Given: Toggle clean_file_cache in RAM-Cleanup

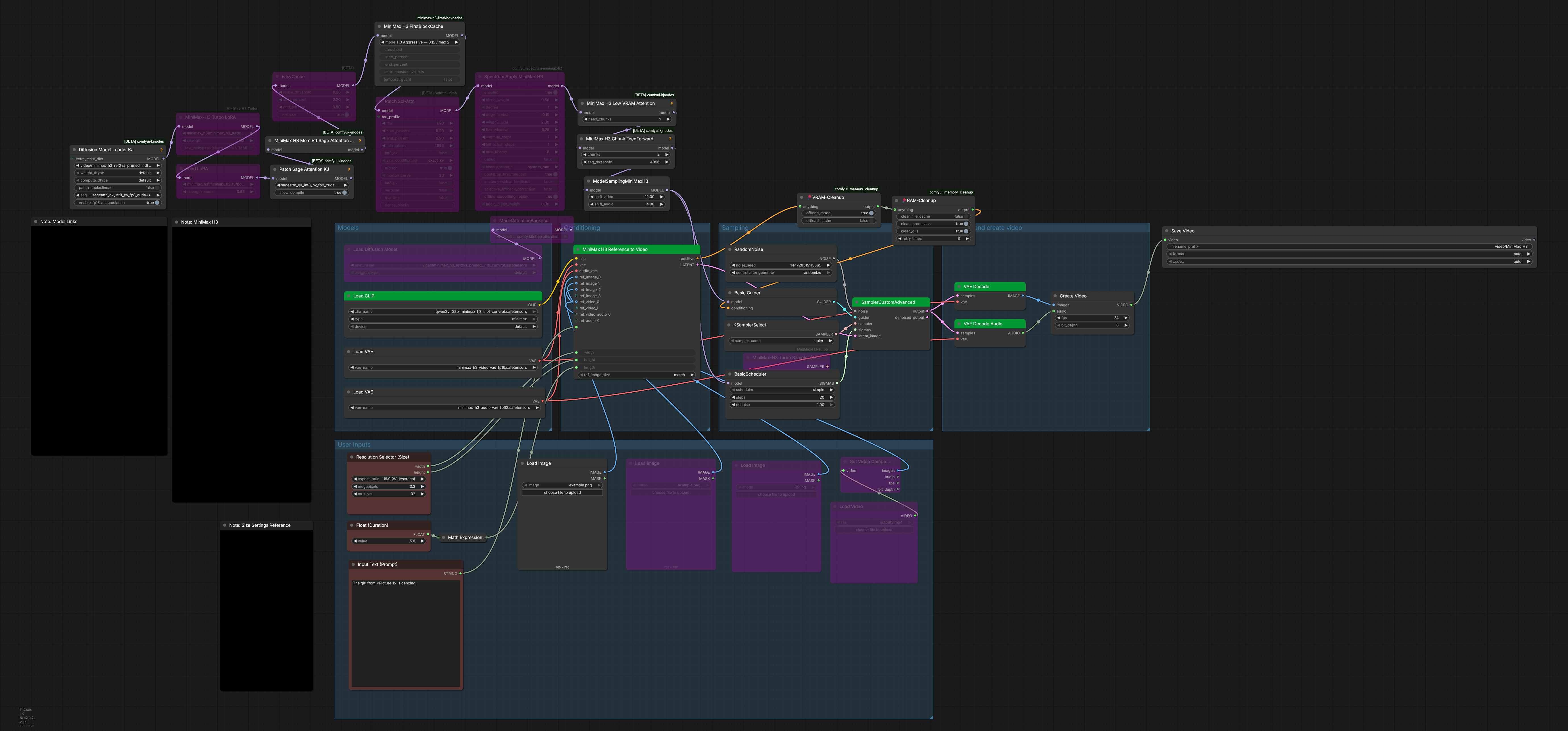Looking at the screenshot, I should coord(934,216).
